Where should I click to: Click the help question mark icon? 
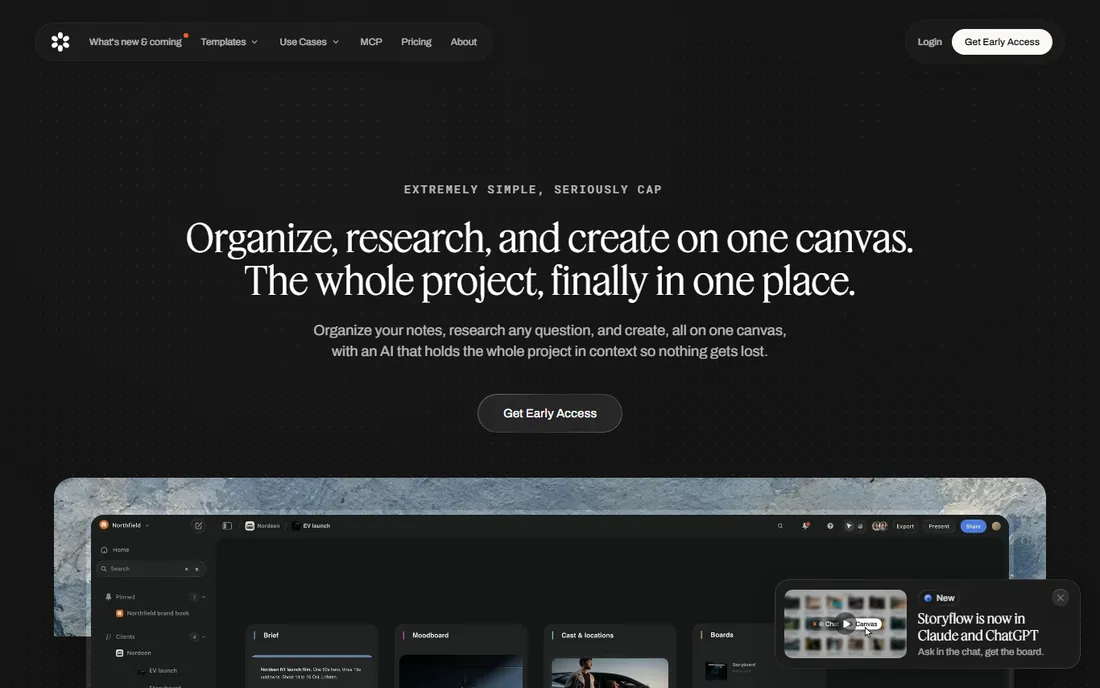(830, 526)
